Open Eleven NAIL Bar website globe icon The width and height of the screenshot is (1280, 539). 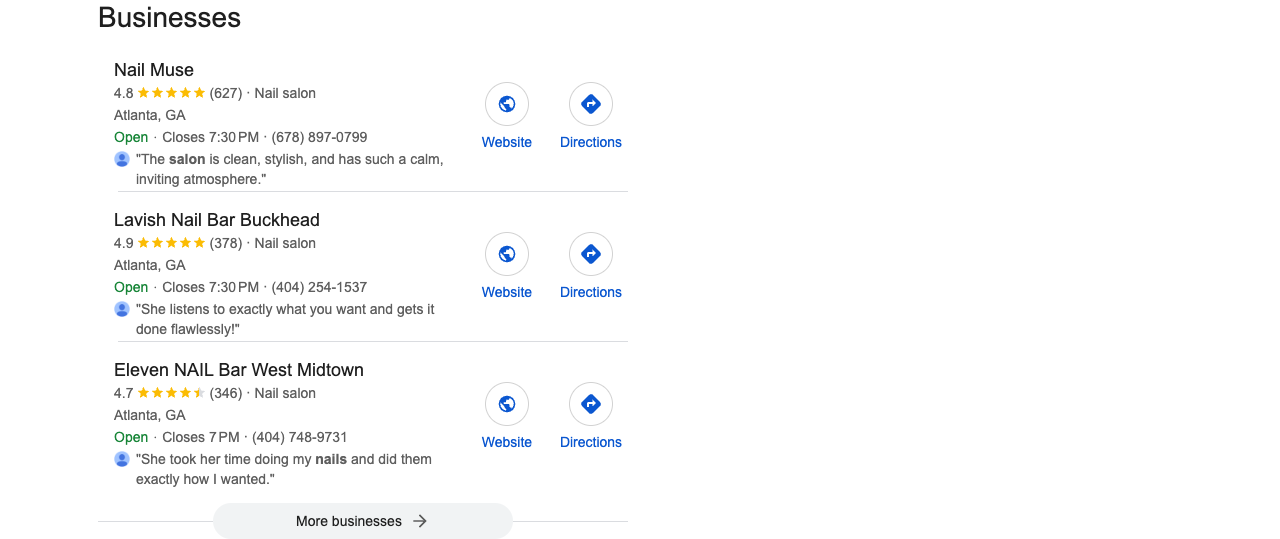507,404
